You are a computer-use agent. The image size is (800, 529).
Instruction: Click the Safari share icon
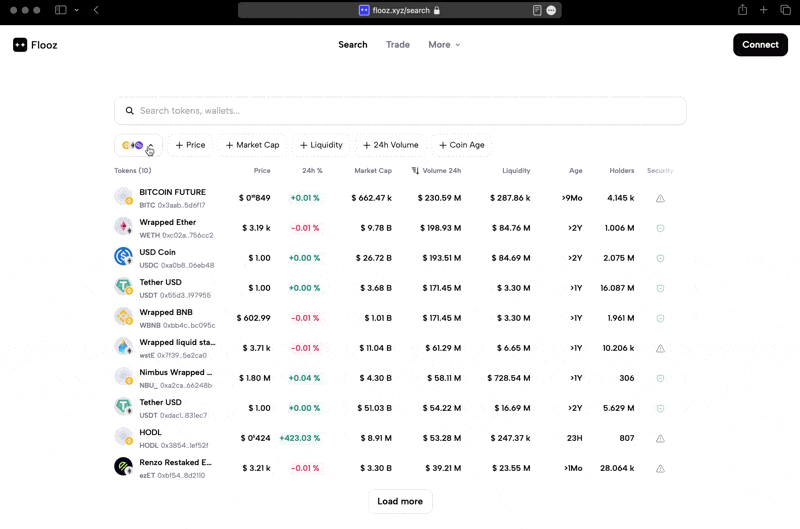coord(743,10)
